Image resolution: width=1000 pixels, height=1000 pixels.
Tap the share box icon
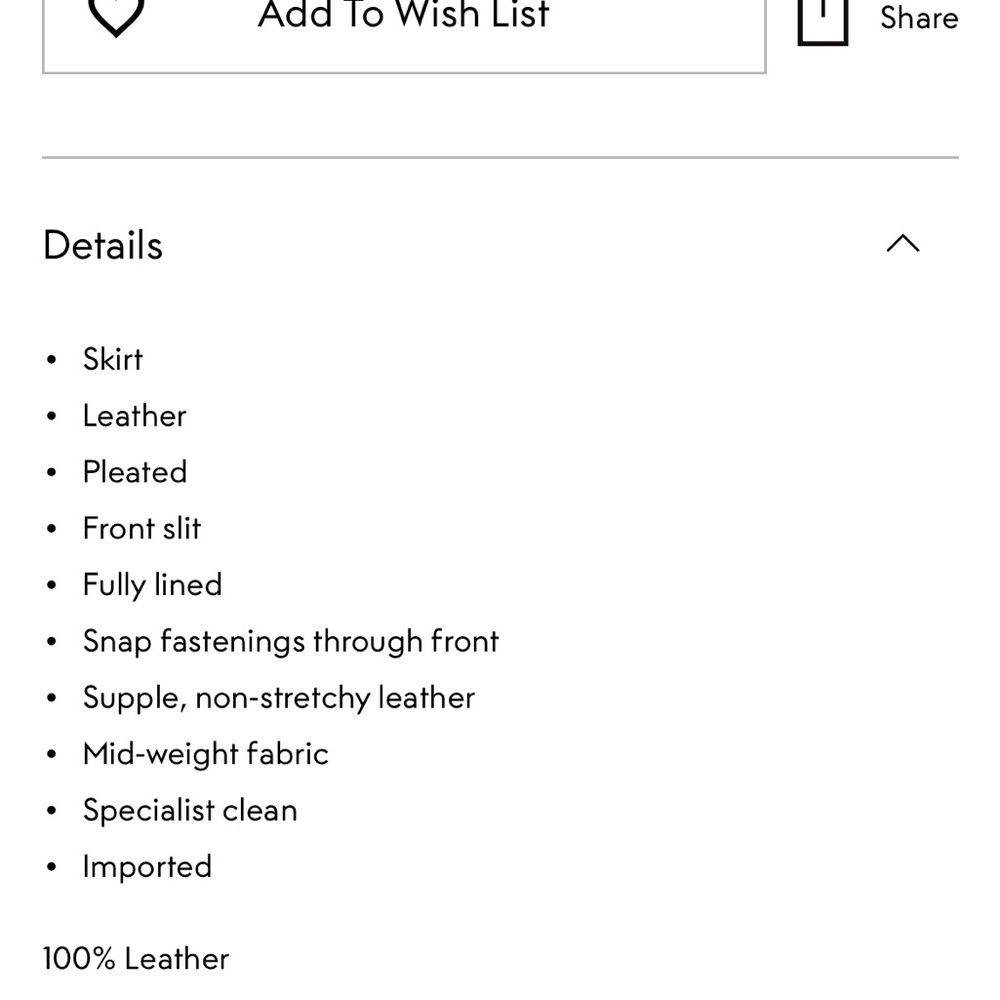coord(823,22)
